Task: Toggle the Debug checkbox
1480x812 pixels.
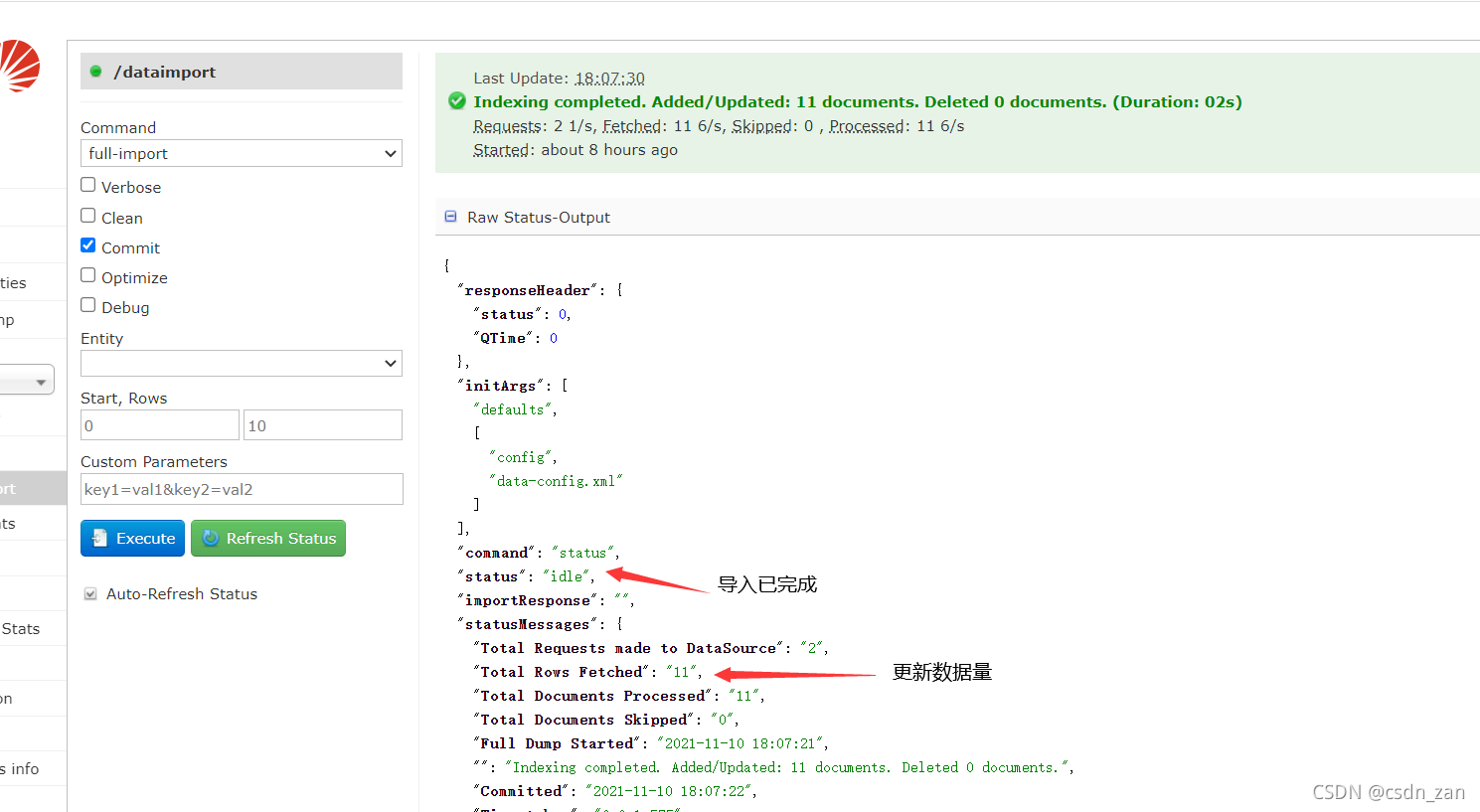Action: pos(88,305)
